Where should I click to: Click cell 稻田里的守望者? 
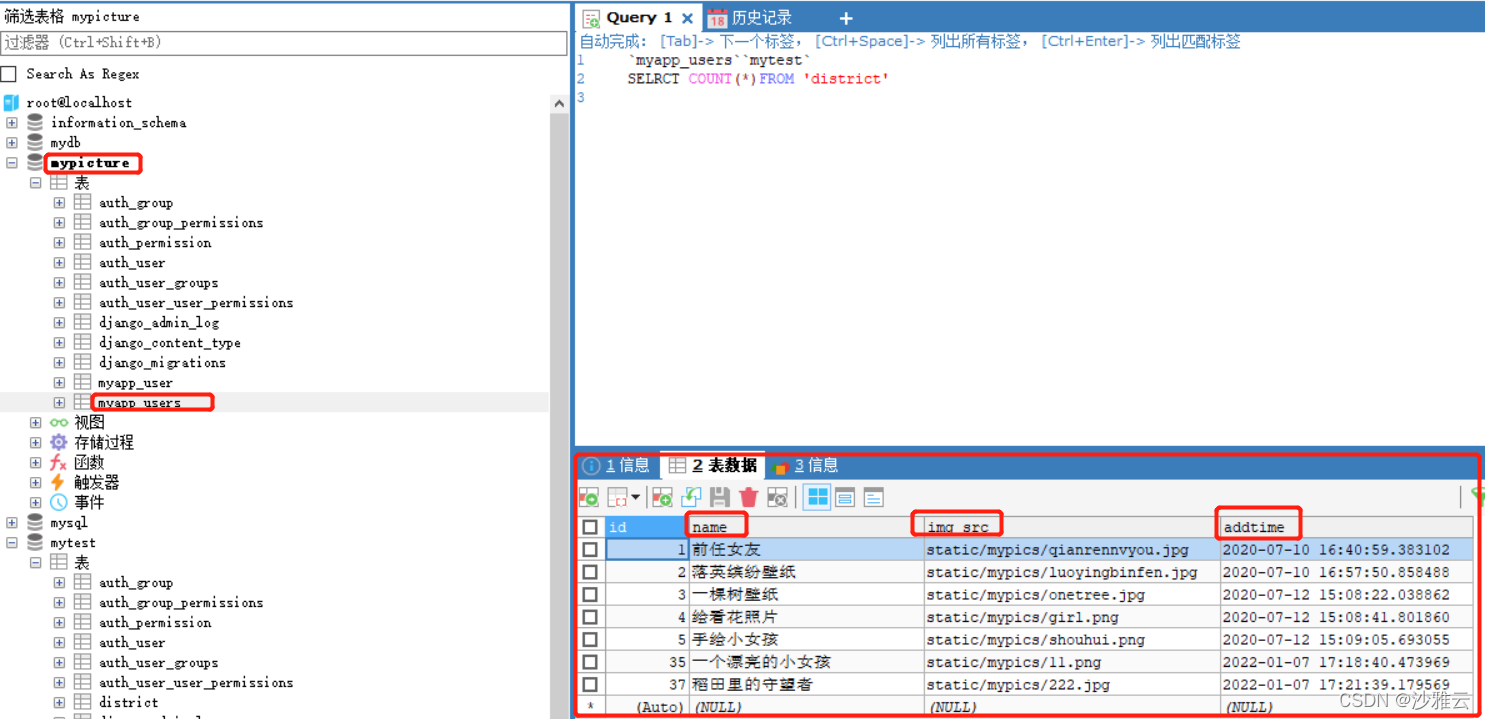[x=805, y=684]
